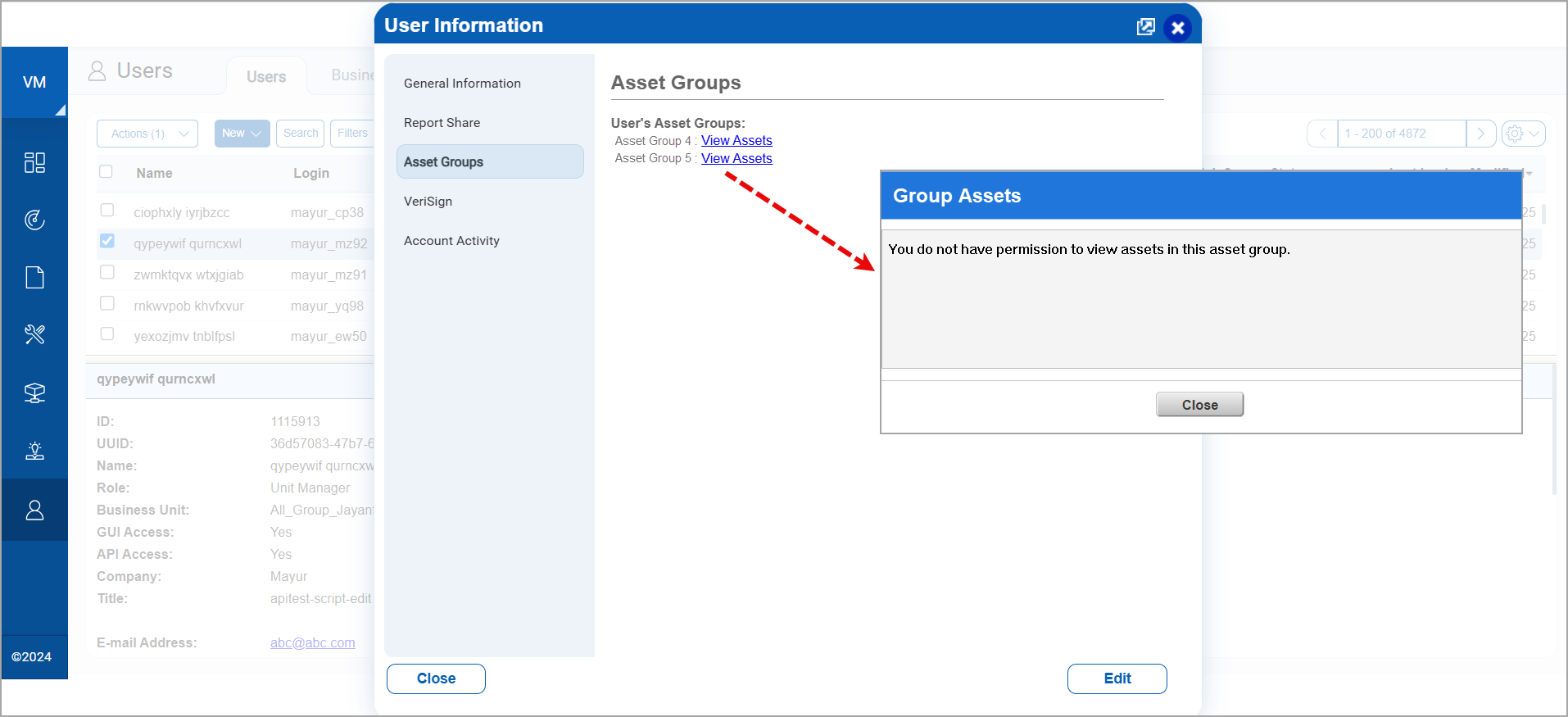Viewport: 1568px width, 717px height.
Task: Click View Assets for Asset Group 5
Action: 736,159
